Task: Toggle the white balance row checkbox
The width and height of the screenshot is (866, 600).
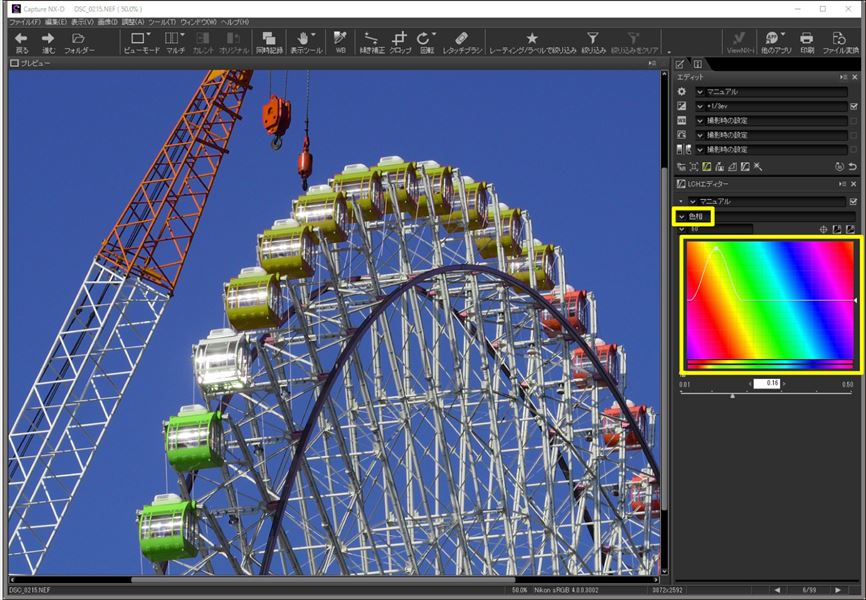Action: click(854, 120)
